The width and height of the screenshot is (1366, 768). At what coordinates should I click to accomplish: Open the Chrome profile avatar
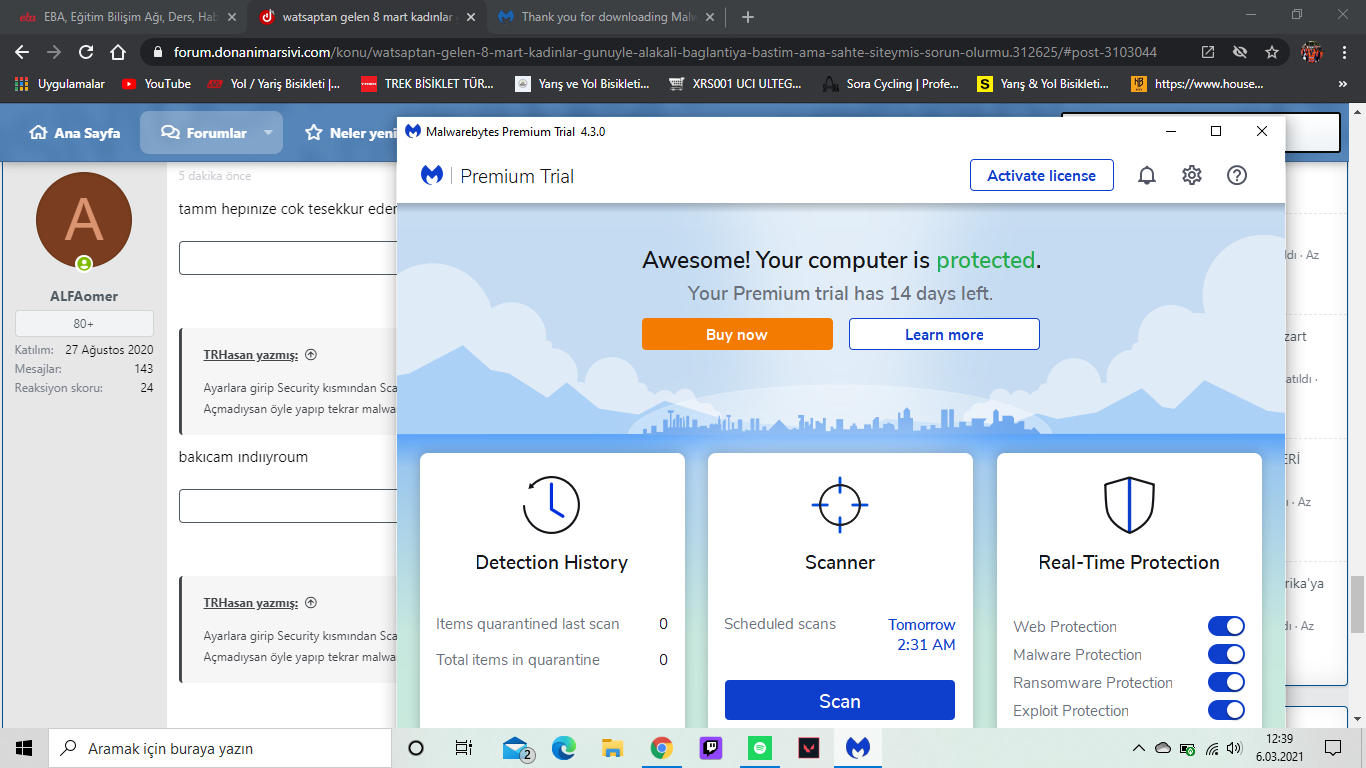[1312, 52]
